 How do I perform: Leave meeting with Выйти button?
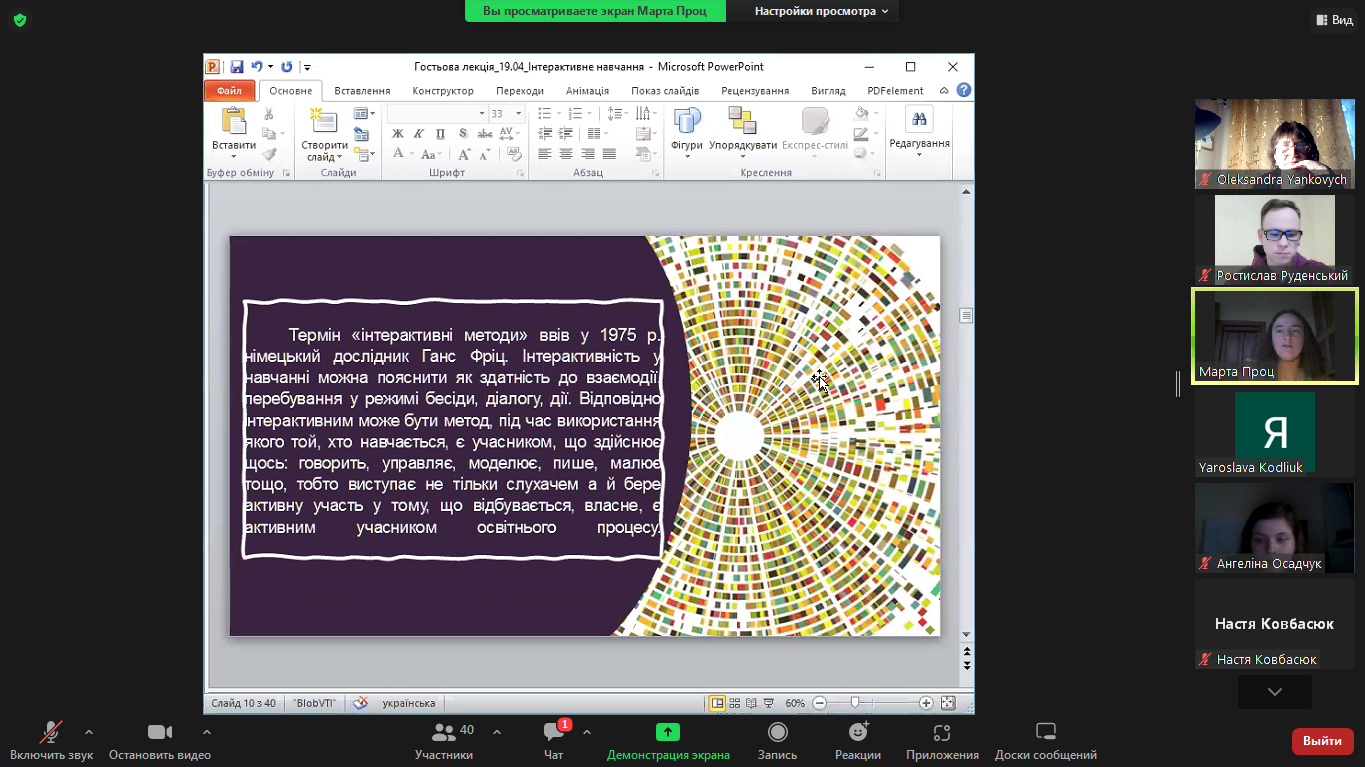pyautogui.click(x=1322, y=741)
